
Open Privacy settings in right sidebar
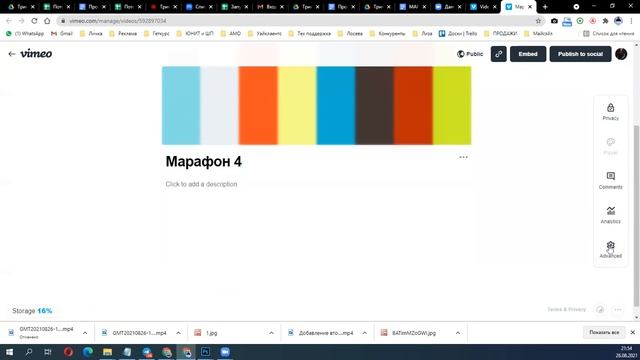610,112
